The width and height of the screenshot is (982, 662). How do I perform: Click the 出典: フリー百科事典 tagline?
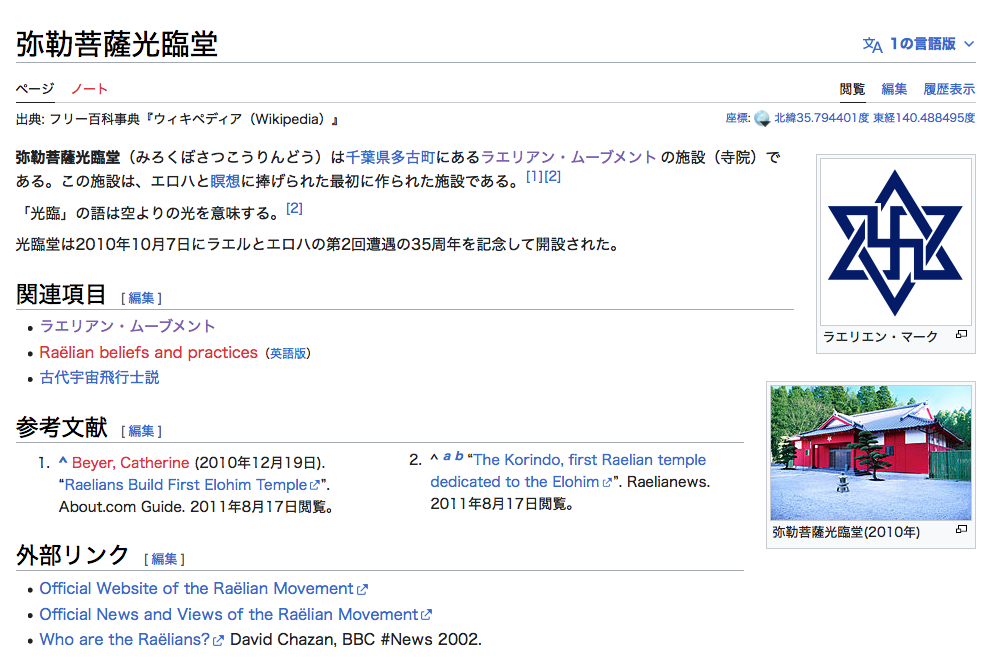177,119
